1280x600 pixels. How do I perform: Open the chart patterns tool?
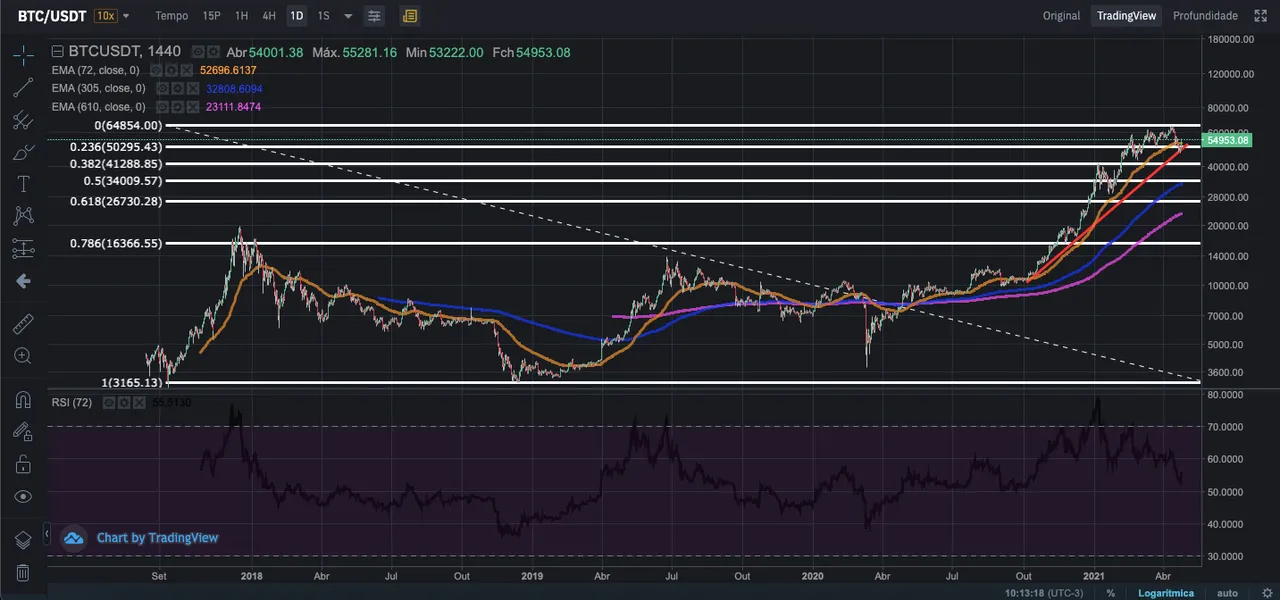(23, 216)
